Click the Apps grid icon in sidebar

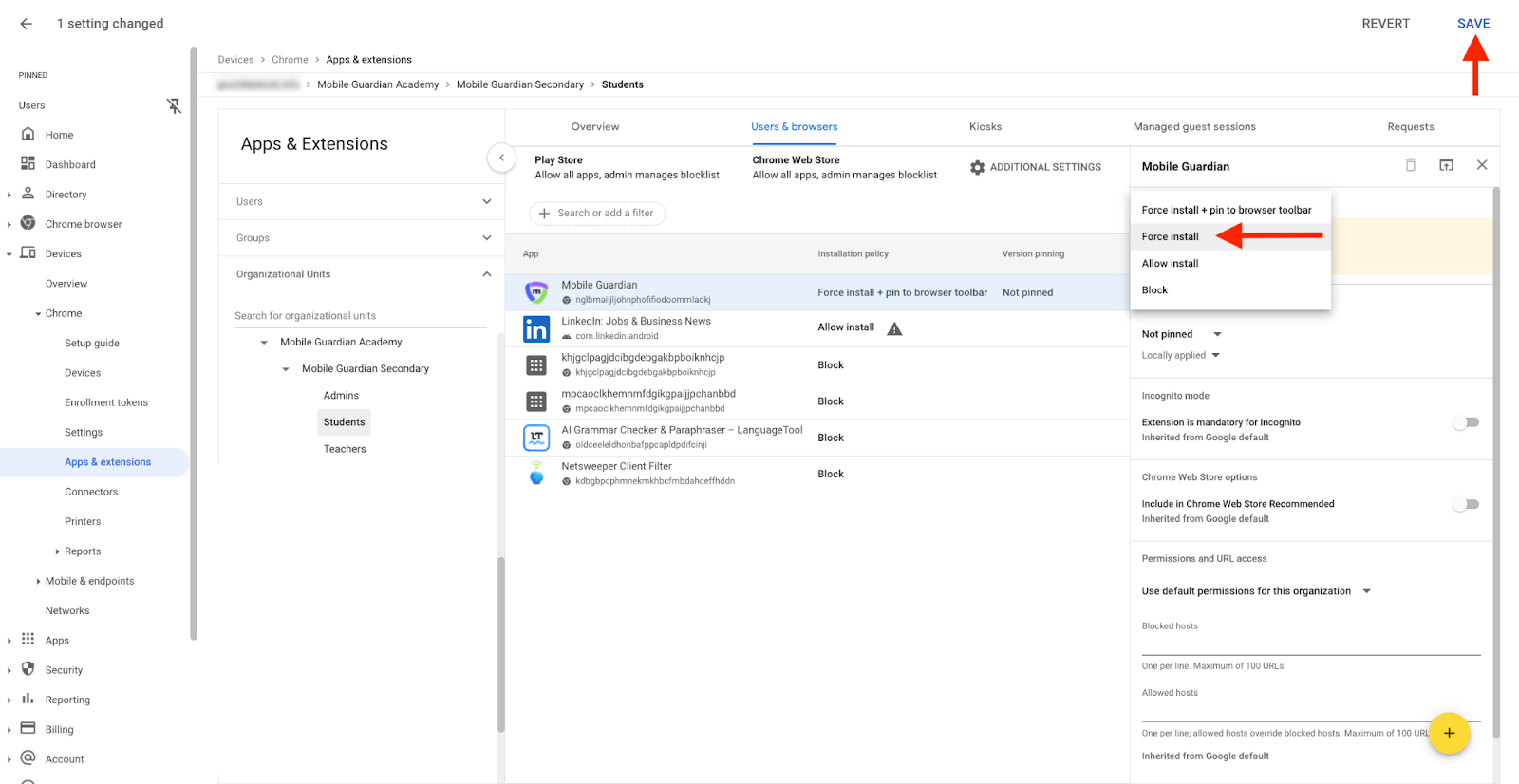[x=28, y=640]
